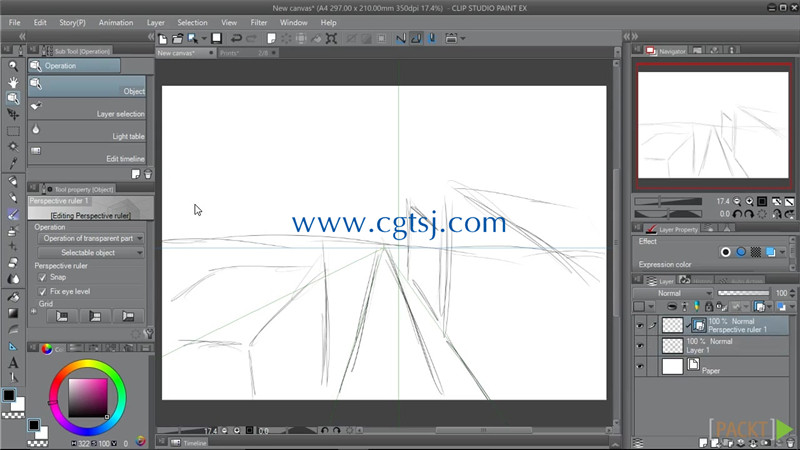Image resolution: width=800 pixels, height=450 pixels.
Task: Open the File menu
Action: [x=14, y=22]
